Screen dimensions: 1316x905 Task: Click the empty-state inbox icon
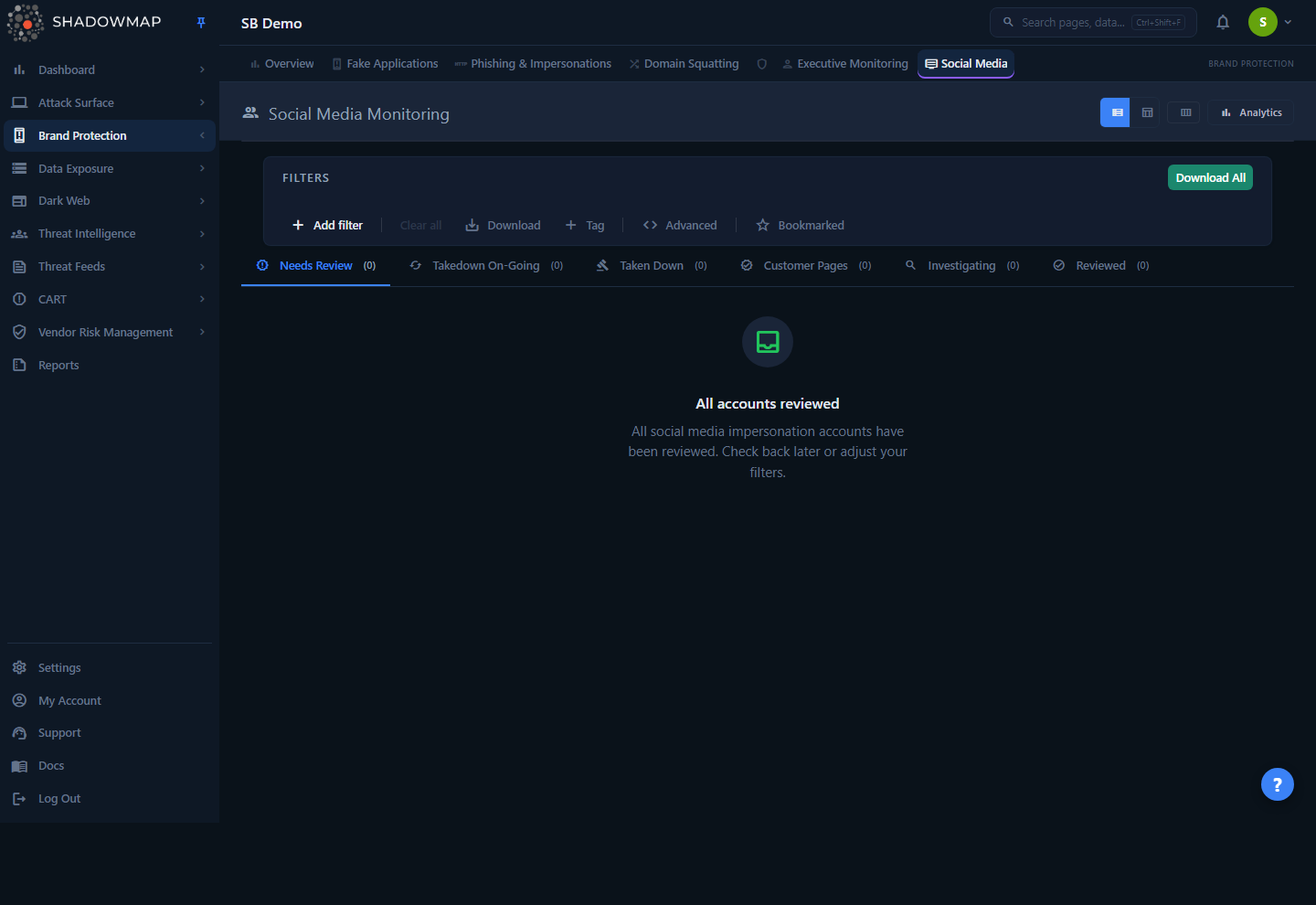pyautogui.click(x=768, y=342)
